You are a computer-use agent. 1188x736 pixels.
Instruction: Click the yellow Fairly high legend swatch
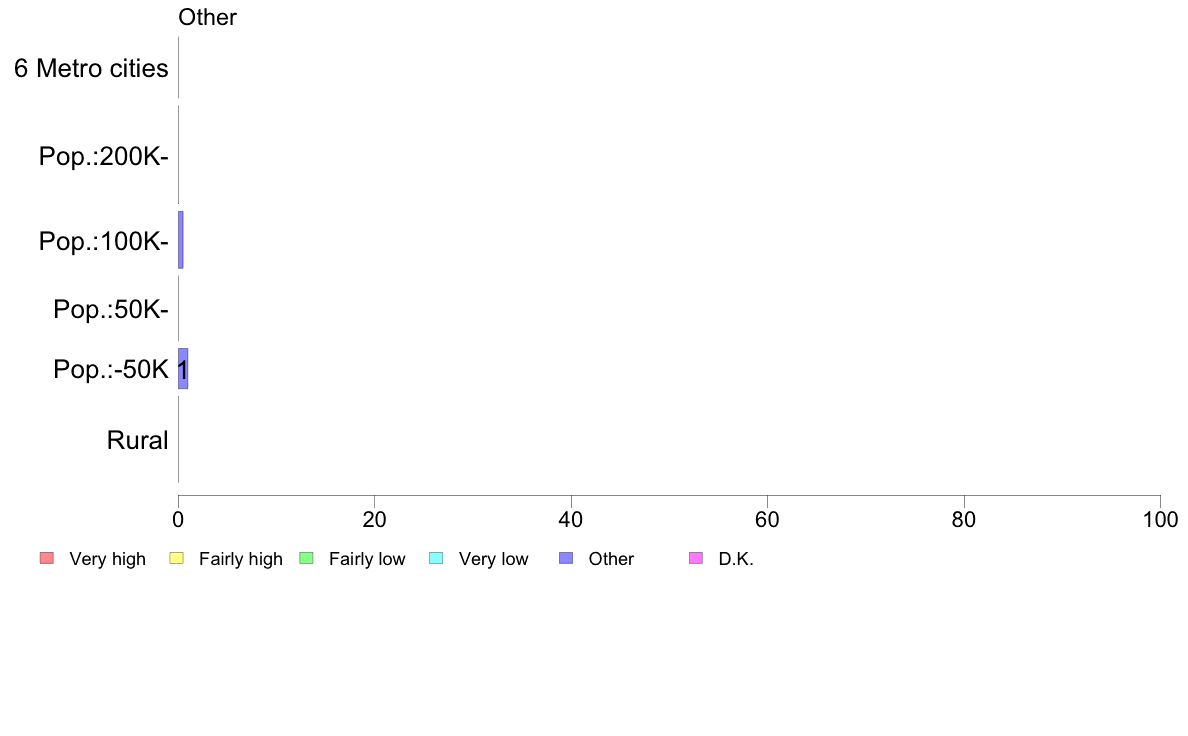(x=177, y=559)
